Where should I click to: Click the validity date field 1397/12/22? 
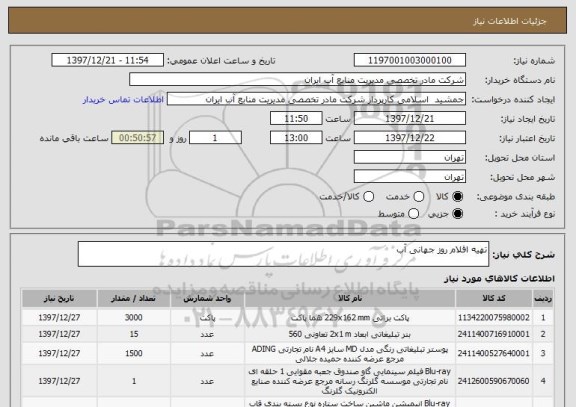coord(410,138)
